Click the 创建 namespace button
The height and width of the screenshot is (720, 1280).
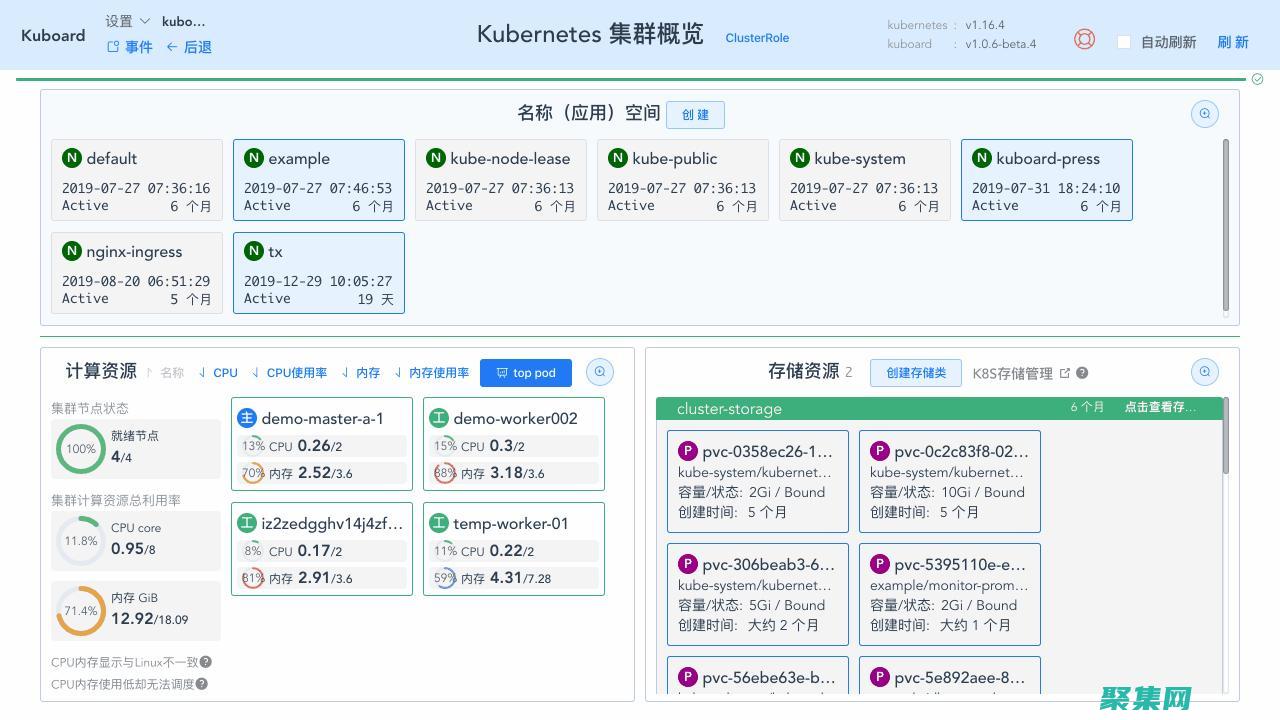(x=695, y=114)
